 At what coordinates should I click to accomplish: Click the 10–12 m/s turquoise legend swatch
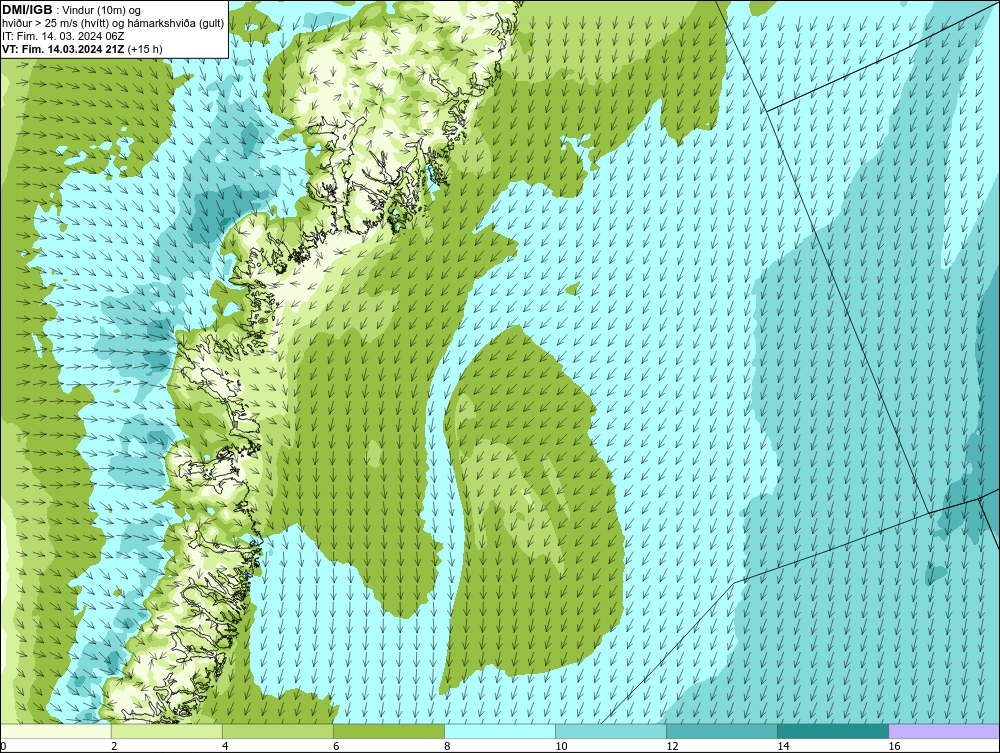pyautogui.click(x=610, y=731)
